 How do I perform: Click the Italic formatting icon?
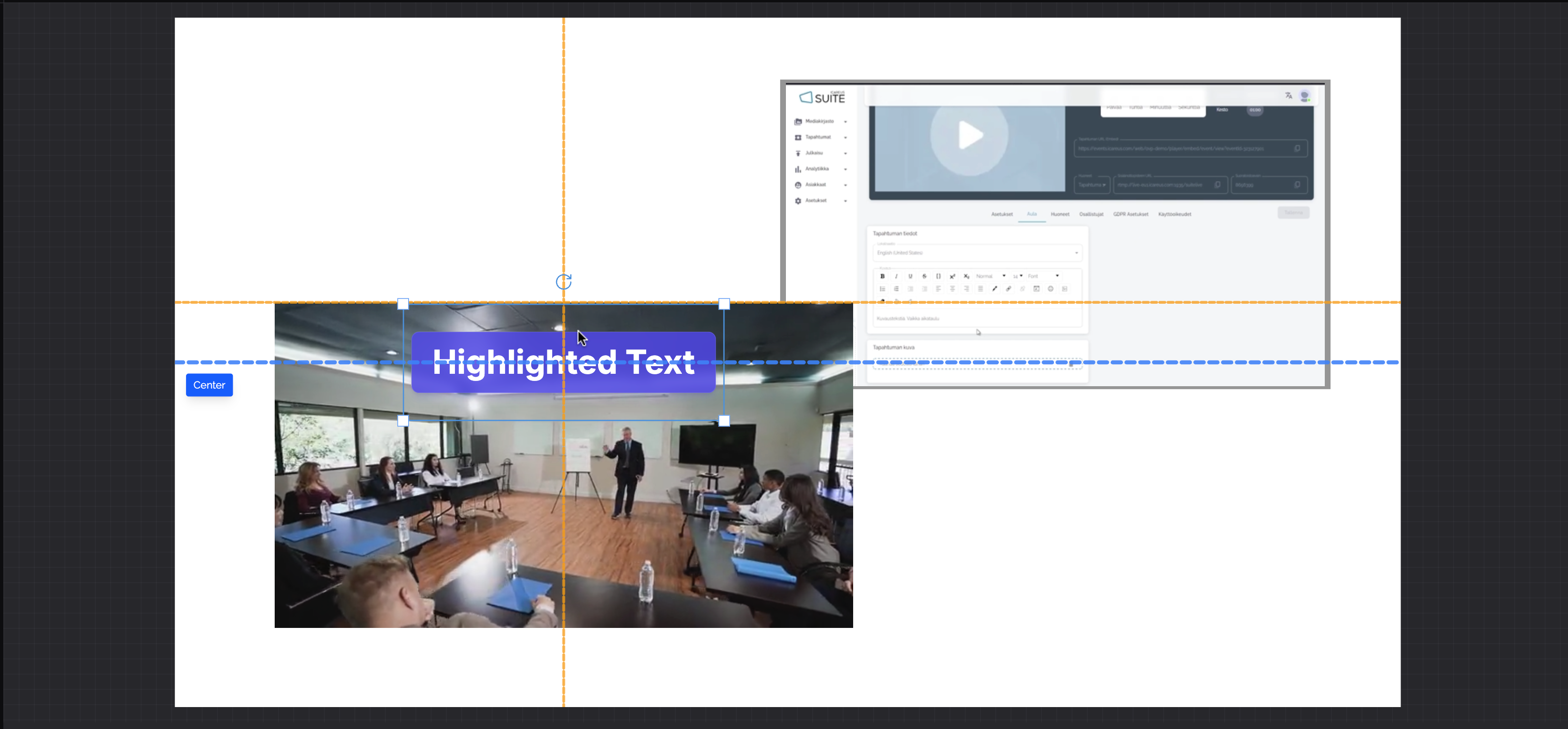(896, 276)
